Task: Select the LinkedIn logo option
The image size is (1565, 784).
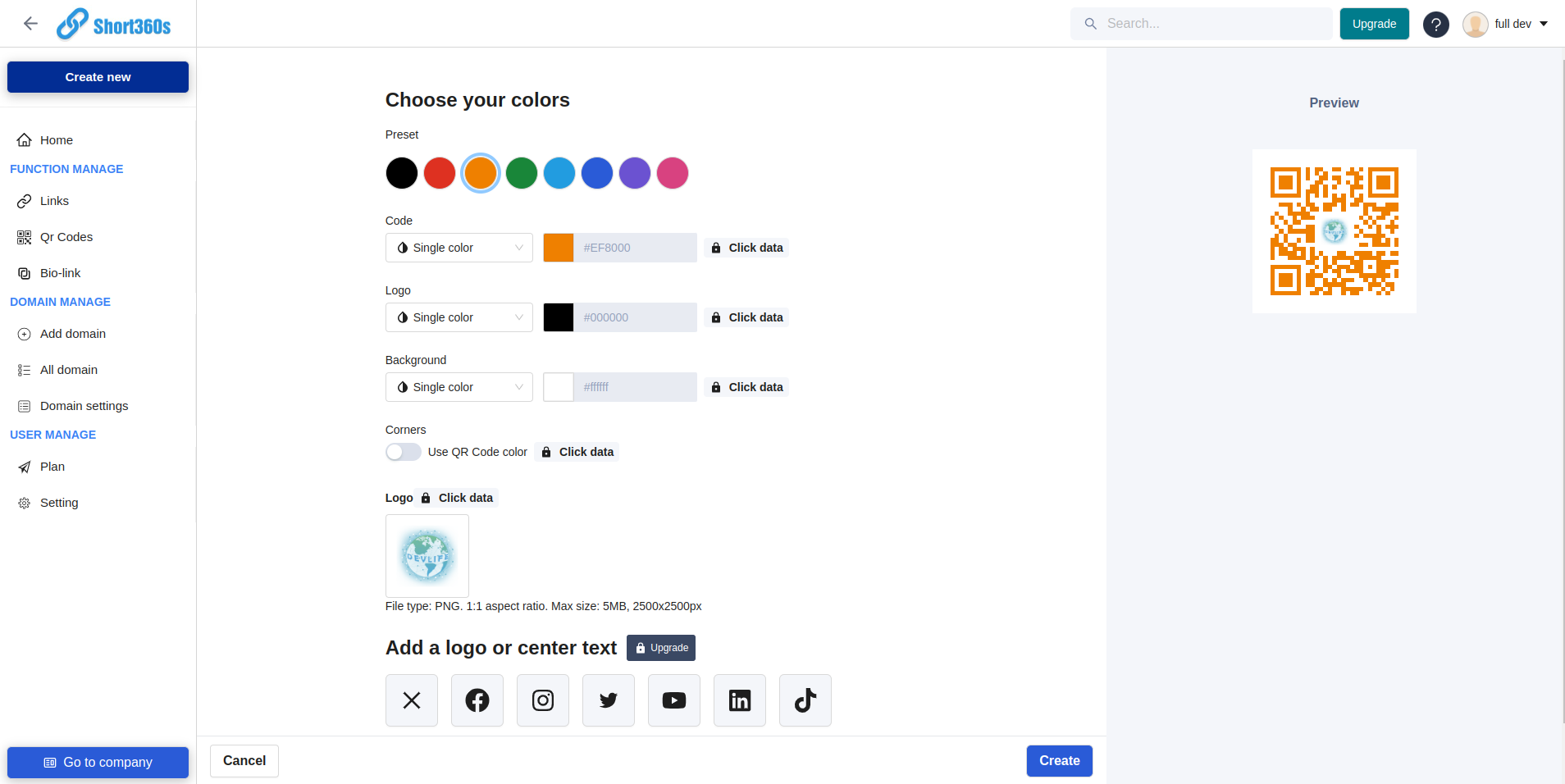Action: tap(740, 700)
